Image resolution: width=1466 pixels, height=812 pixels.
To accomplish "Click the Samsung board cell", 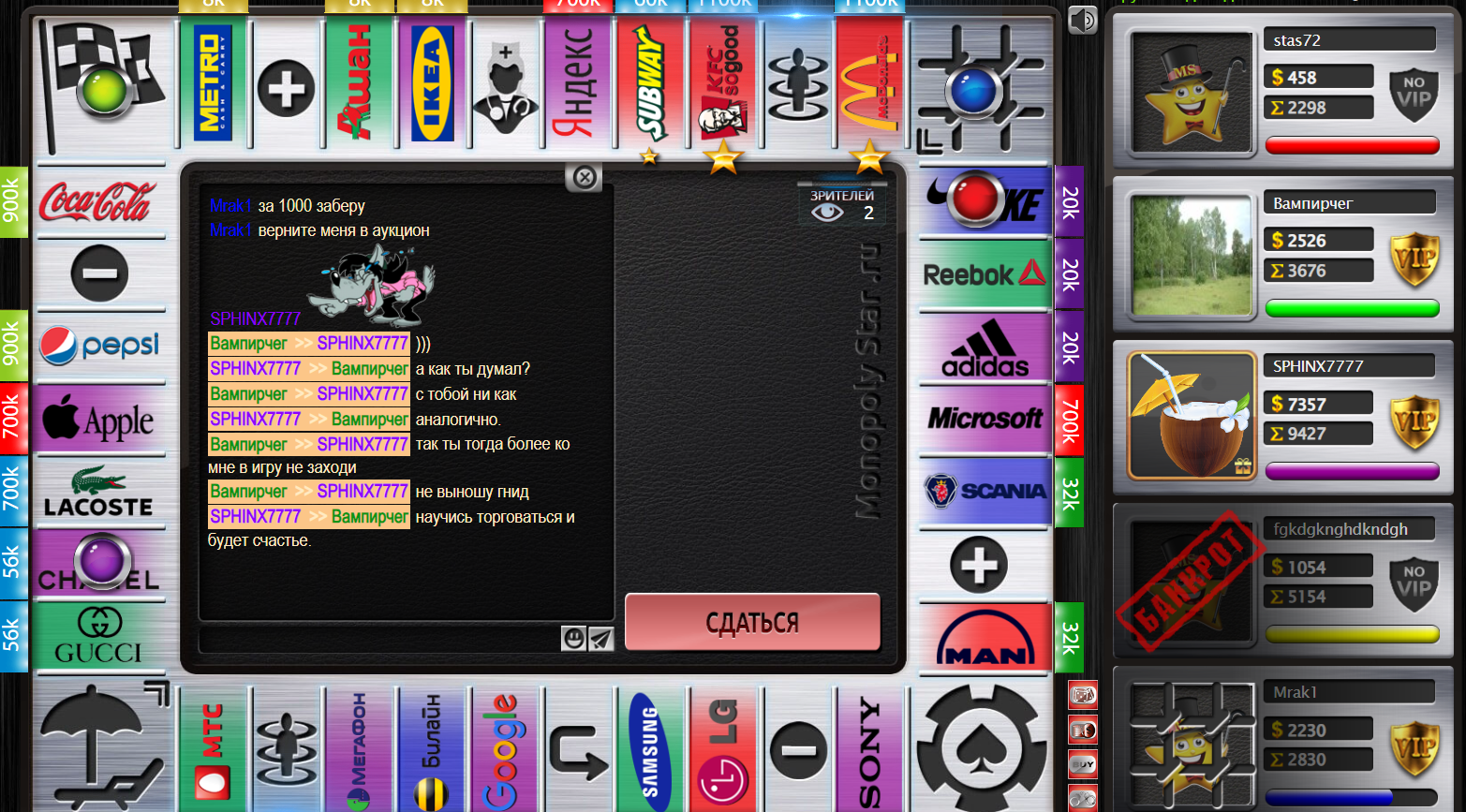I will 651,749.
